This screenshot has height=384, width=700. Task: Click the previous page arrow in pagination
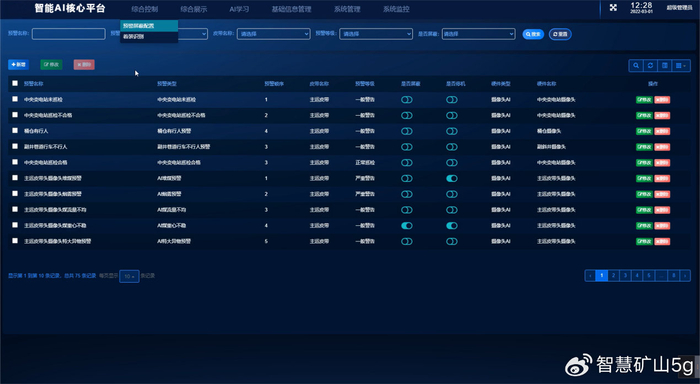590,275
